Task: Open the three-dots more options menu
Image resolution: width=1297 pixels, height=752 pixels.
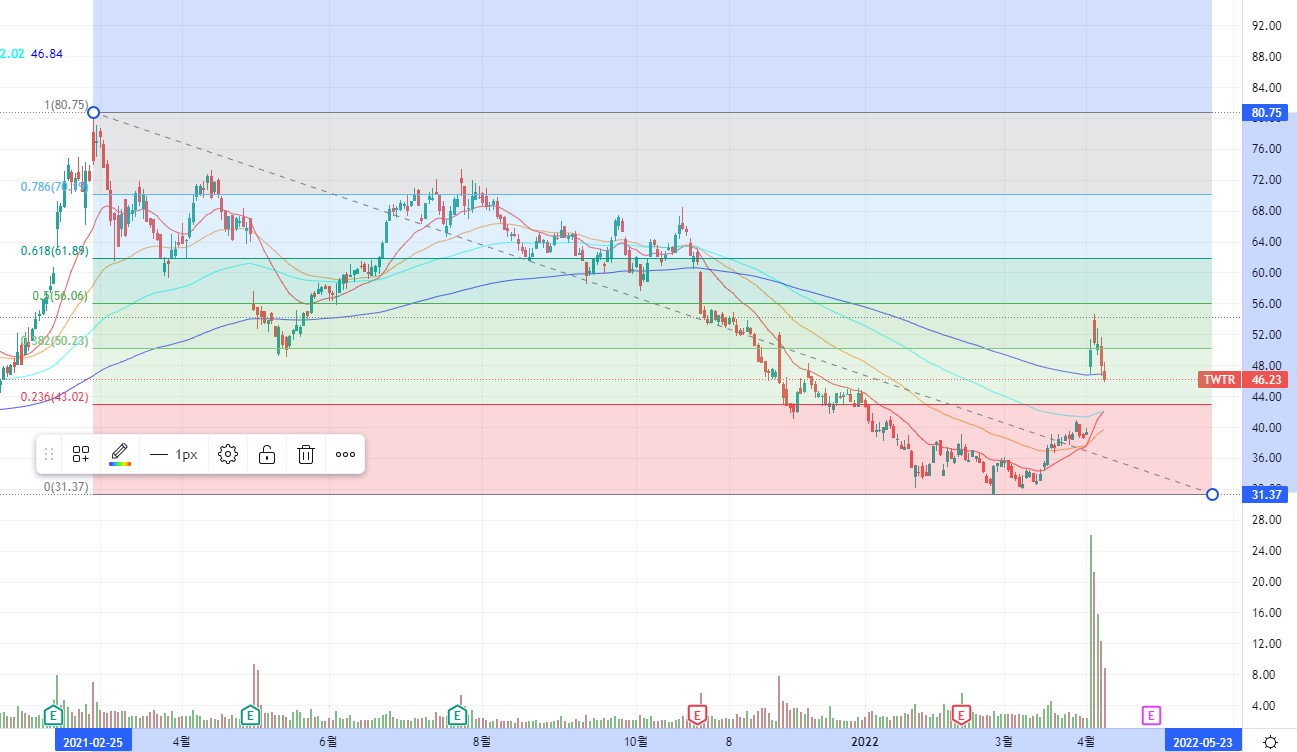Action: coord(345,454)
